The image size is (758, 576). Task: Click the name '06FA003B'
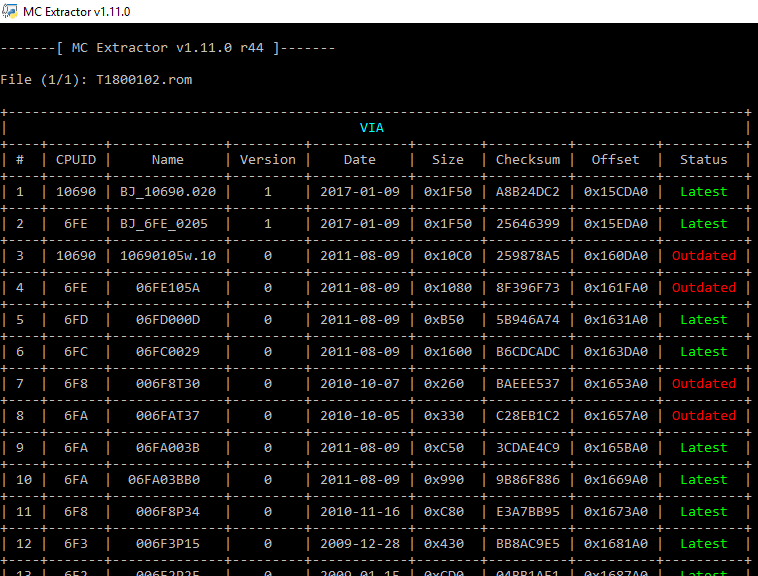(x=168, y=447)
